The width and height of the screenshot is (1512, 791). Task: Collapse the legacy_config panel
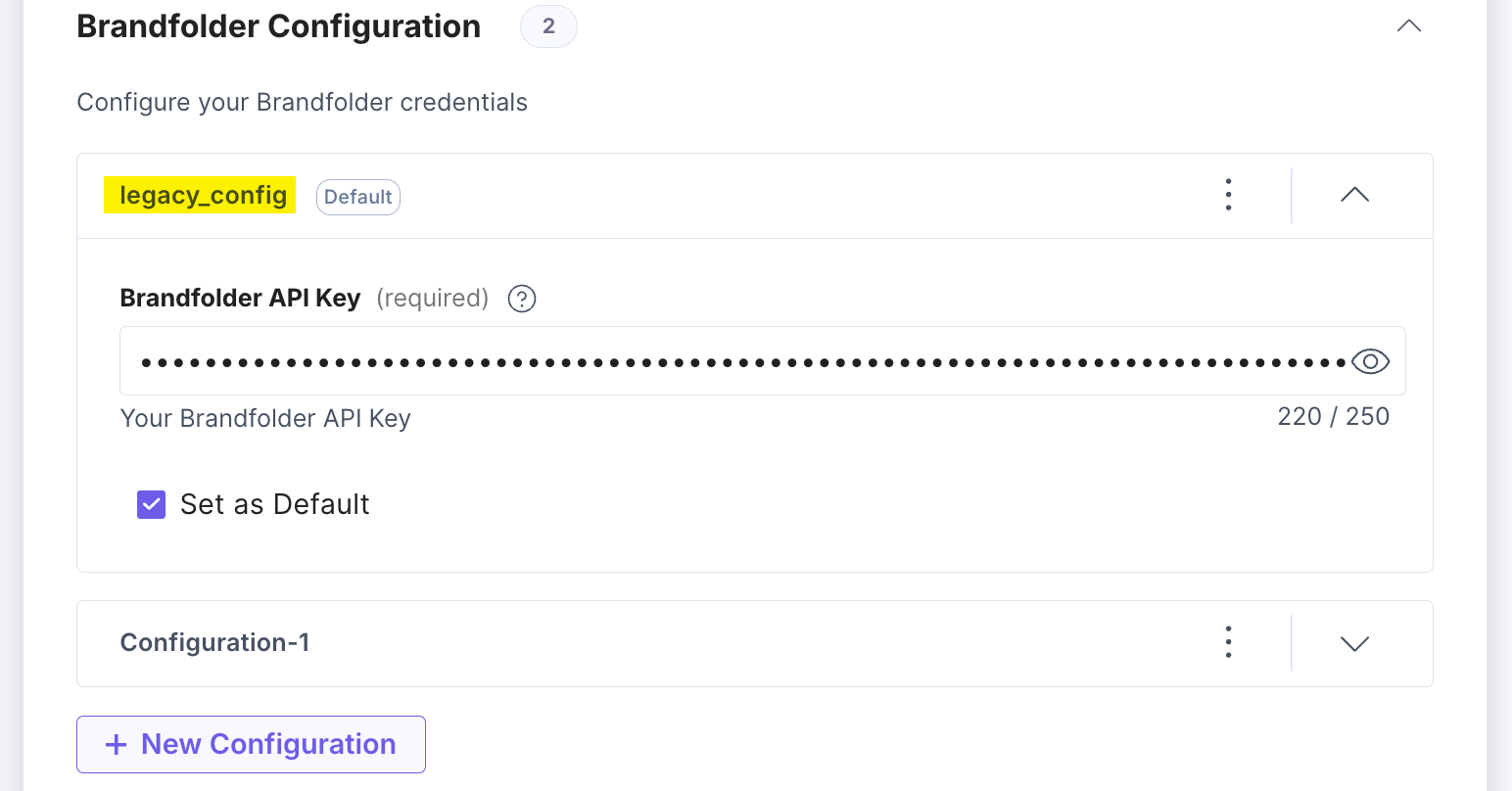(x=1354, y=195)
